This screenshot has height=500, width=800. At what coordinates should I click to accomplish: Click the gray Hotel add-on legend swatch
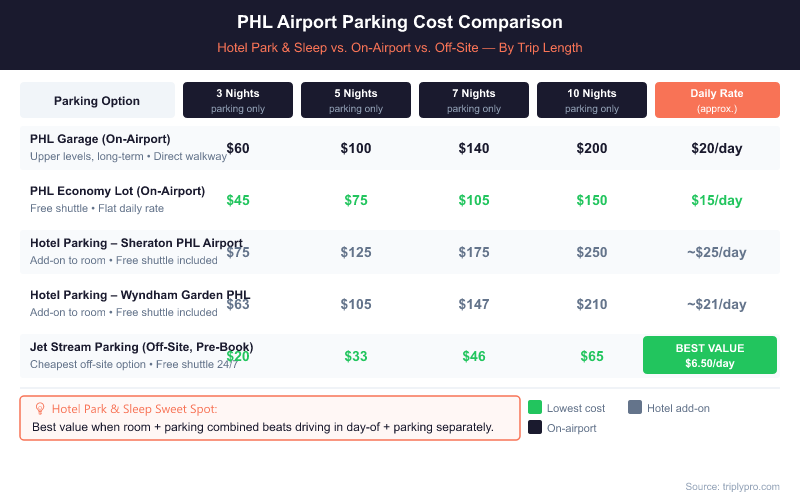[634, 407]
